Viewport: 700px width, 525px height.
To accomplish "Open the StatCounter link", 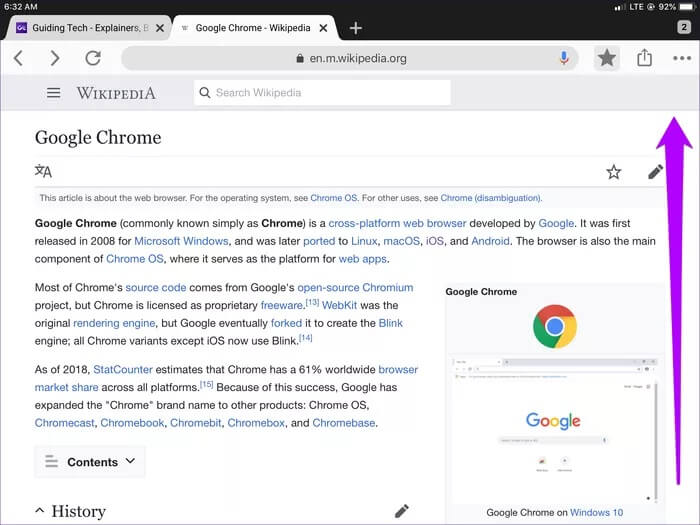I will pyautogui.click(x=123, y=370).
